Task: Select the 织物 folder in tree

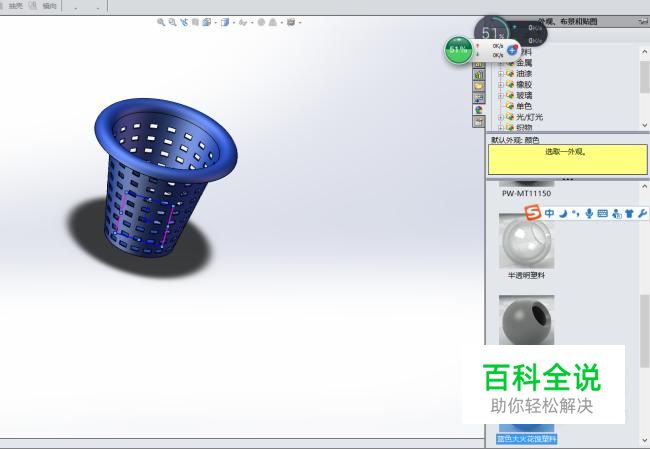Action: [524, 127]
